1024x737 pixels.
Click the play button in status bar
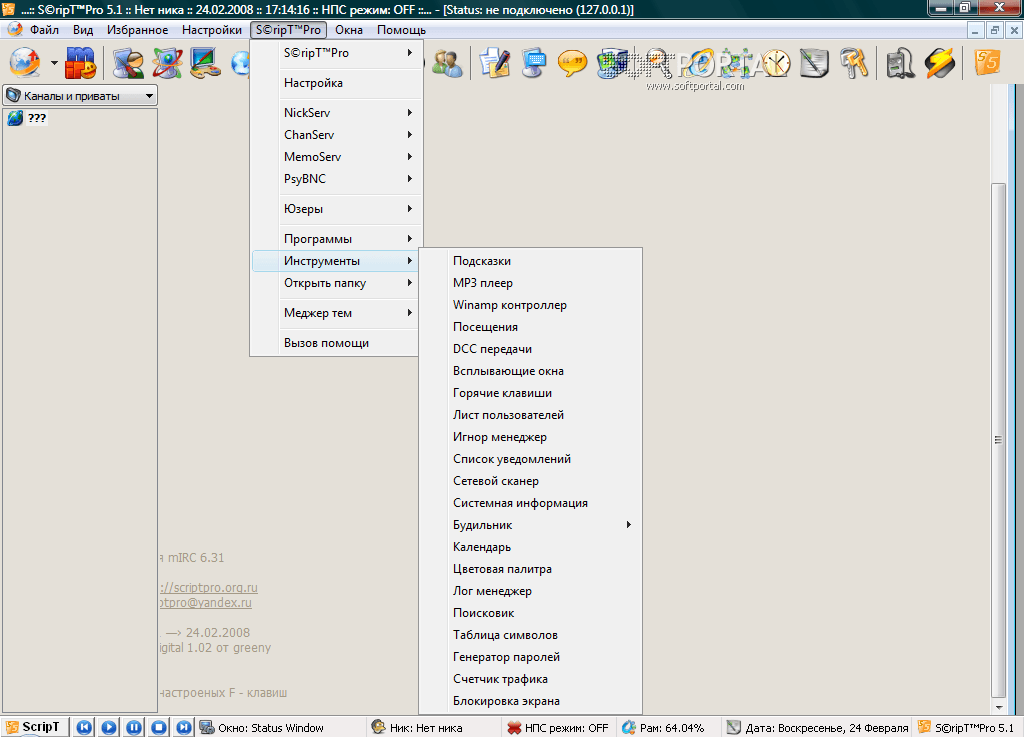tap(109, 727)
